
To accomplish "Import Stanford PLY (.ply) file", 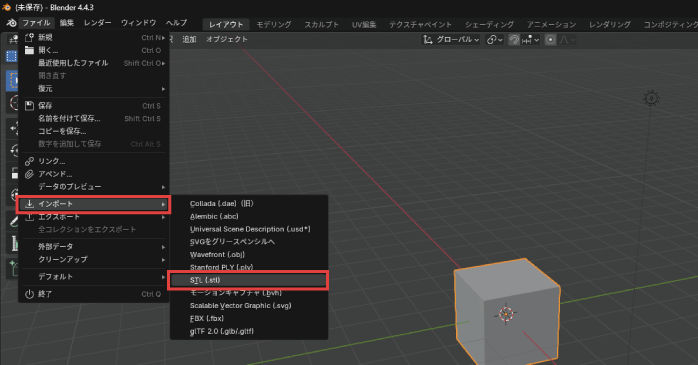I will [x=249, y=267].
